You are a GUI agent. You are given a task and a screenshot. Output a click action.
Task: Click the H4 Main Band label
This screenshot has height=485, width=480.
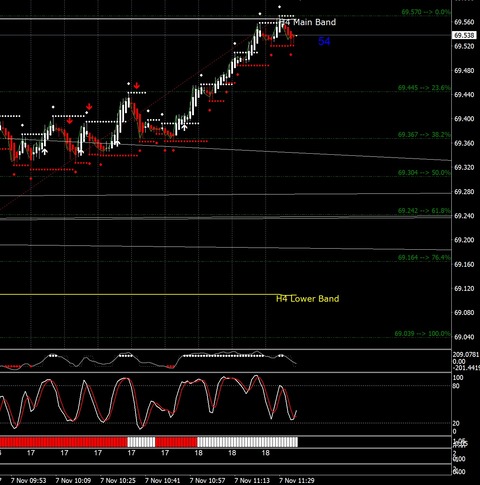click(x=308, y=22)
